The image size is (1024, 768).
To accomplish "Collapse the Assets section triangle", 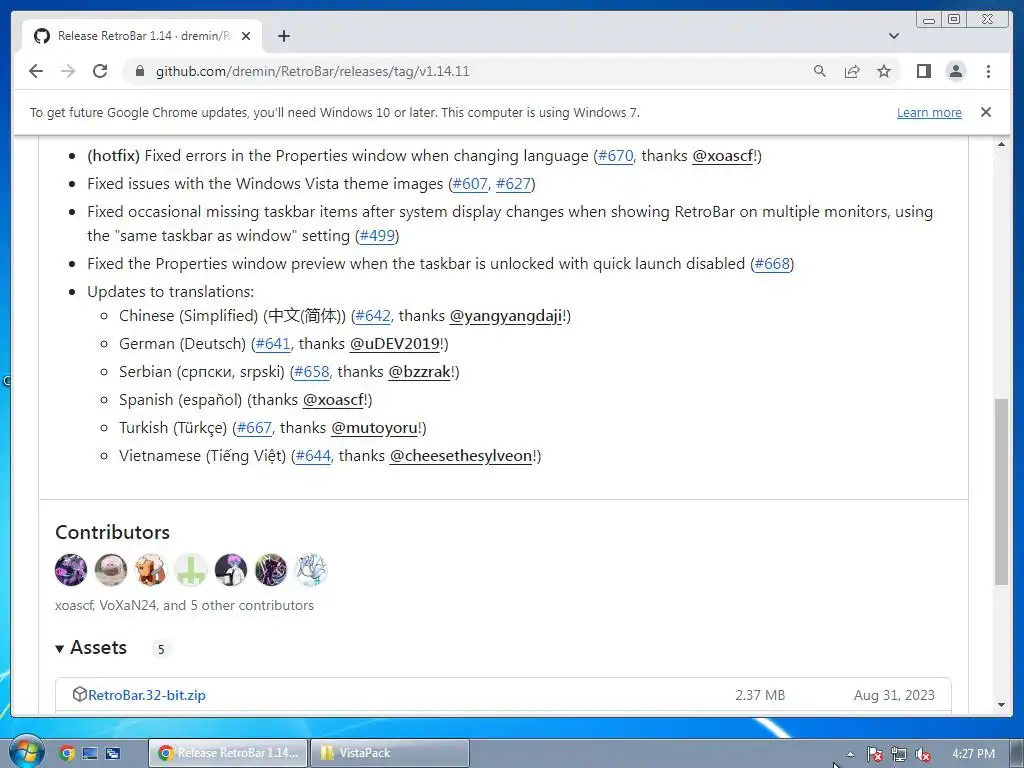I will tap(59, 648).
